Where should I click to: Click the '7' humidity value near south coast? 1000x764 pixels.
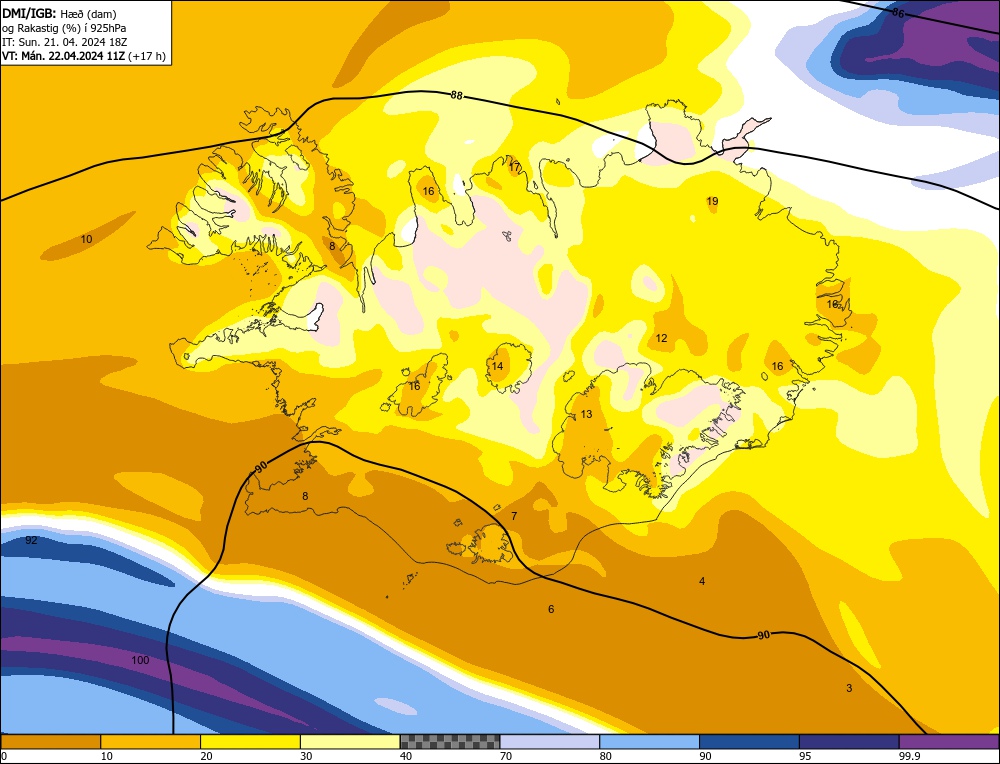pyautogui.click(x=514, y=516)
